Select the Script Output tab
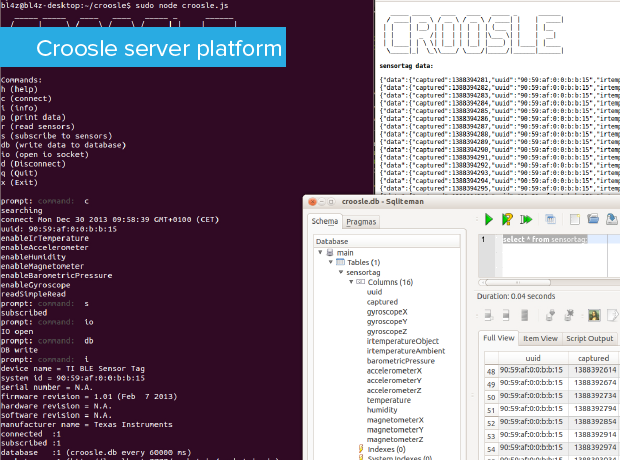This screenshot has height=460, width=620. [589, 339]
